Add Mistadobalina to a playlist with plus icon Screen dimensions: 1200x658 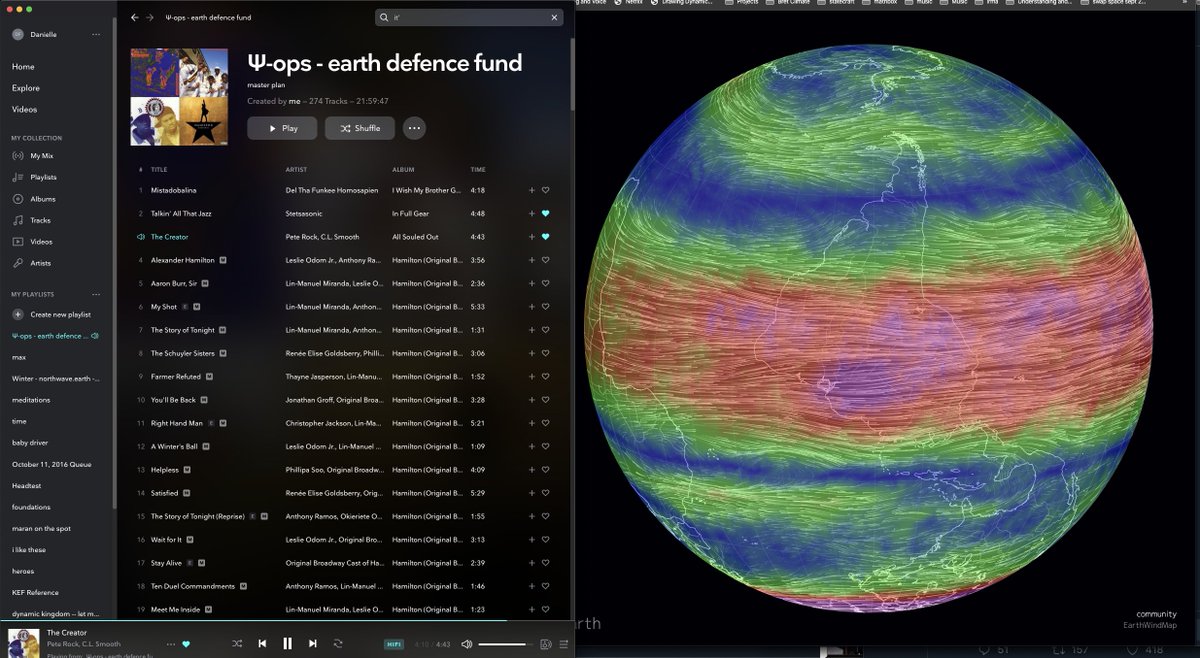[x=532, y=190]
